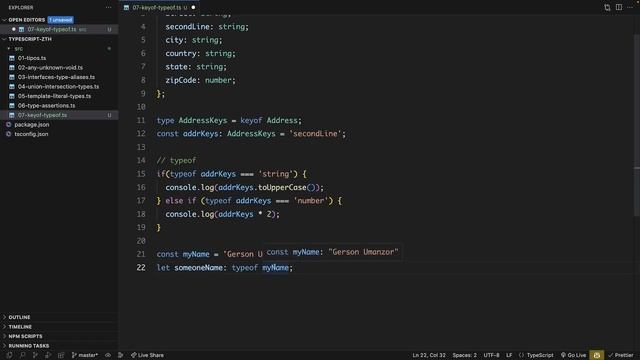
Task: Click the '// typeof' comment
Action: point(176,160)
